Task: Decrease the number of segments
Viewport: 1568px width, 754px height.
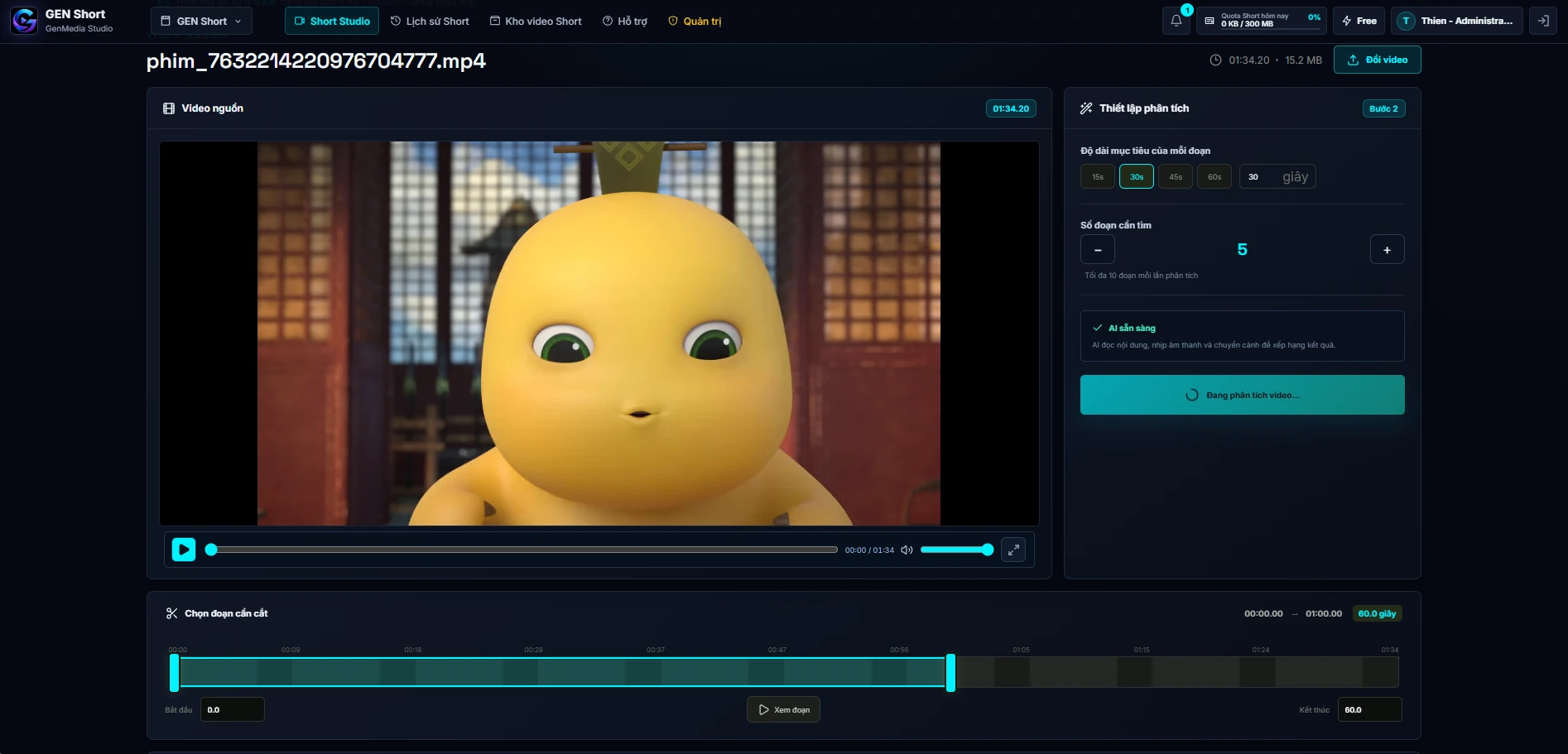Action: point(1098,250)
